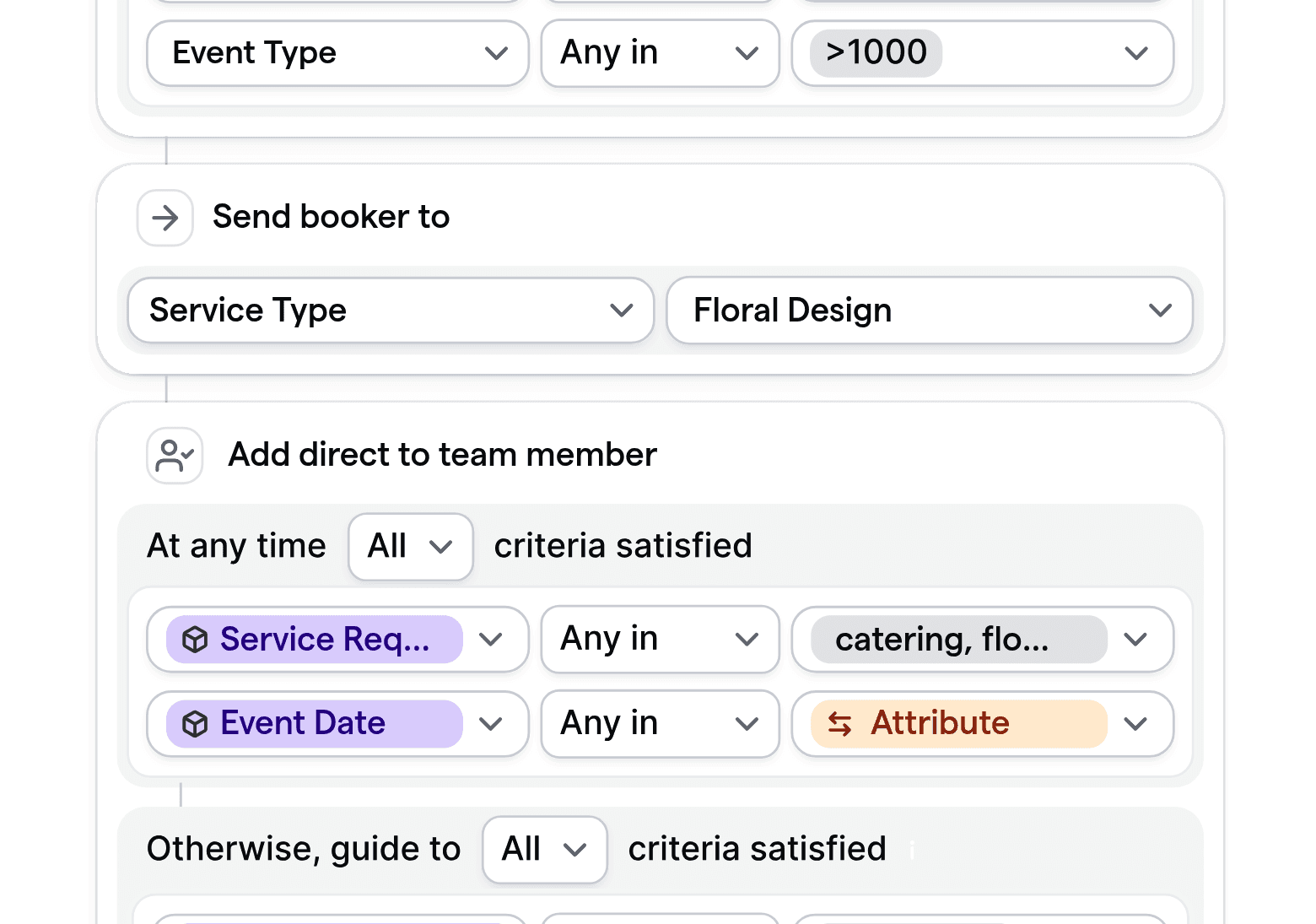1316x924 pixels.
Task: Click the Send booker to arrow icon
Action: [164, 218]
